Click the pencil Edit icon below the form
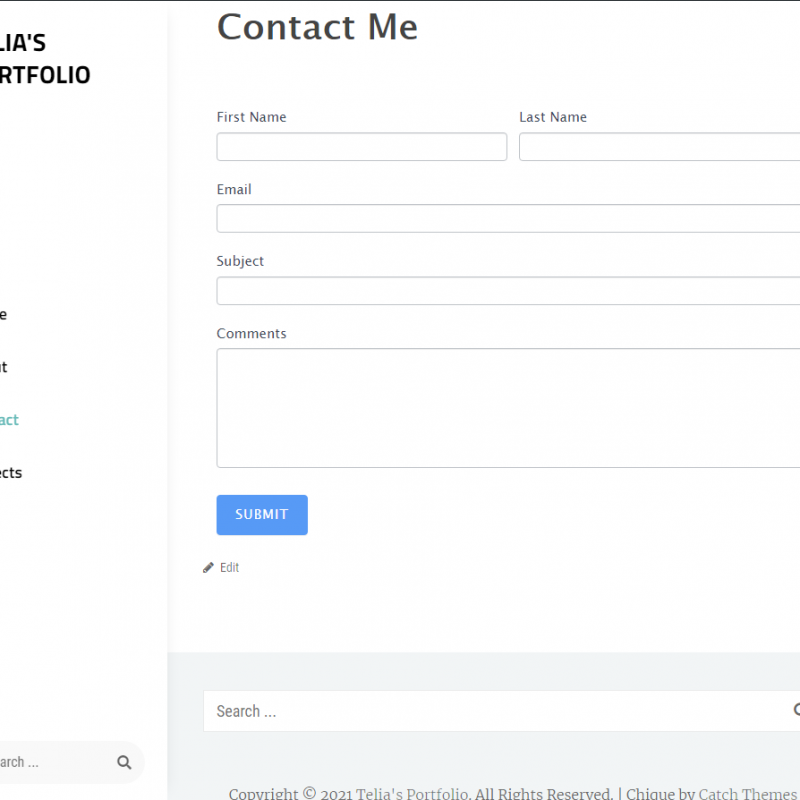The image size is (800, 800). click(x=208, y=567)
